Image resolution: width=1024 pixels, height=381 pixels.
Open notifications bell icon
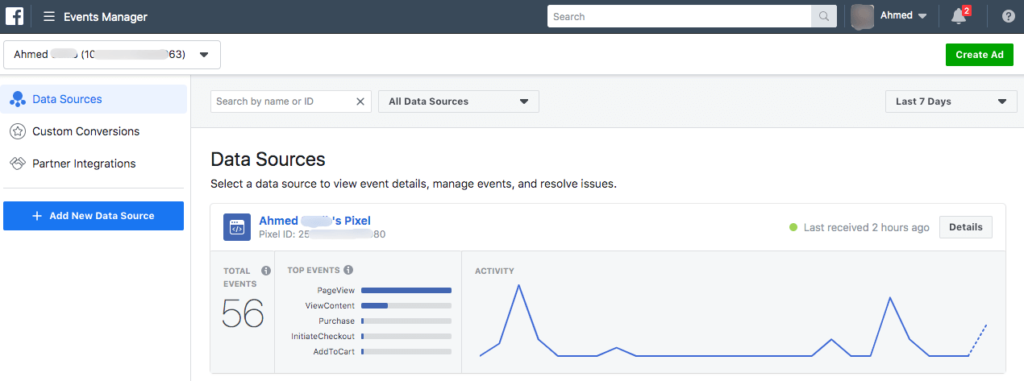[x=959, y=16]
